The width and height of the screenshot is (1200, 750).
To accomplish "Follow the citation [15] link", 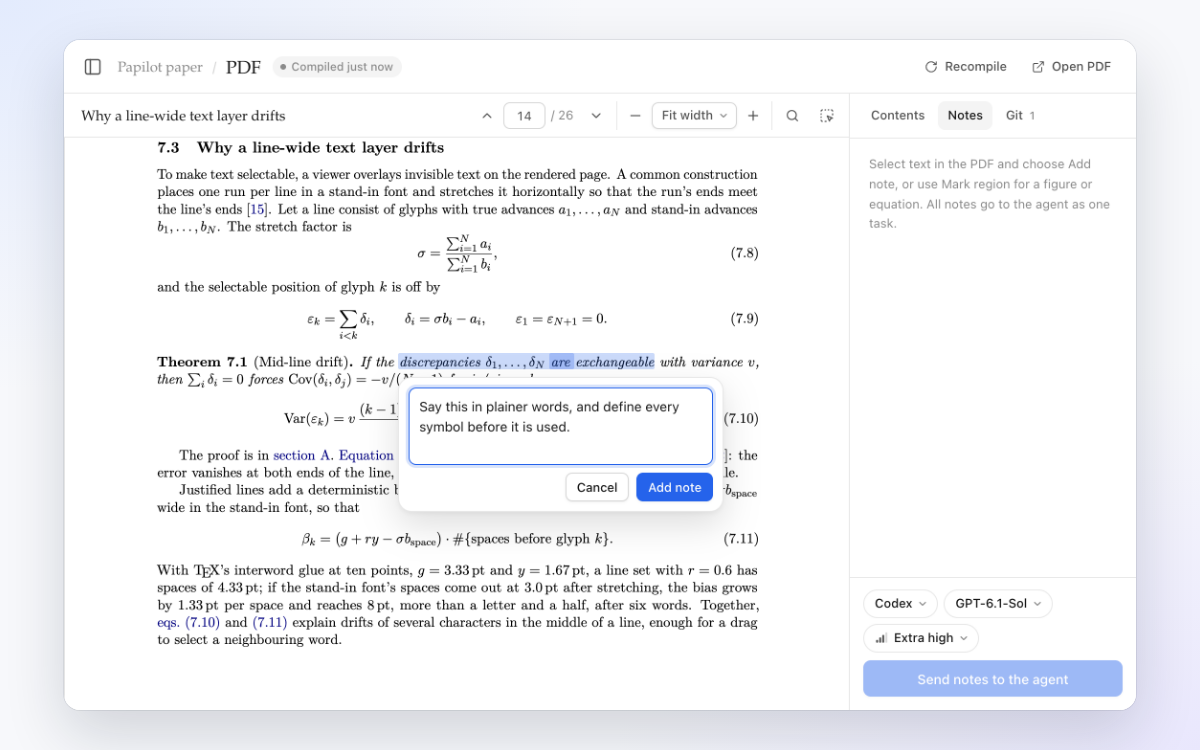I will coord(258,209).
